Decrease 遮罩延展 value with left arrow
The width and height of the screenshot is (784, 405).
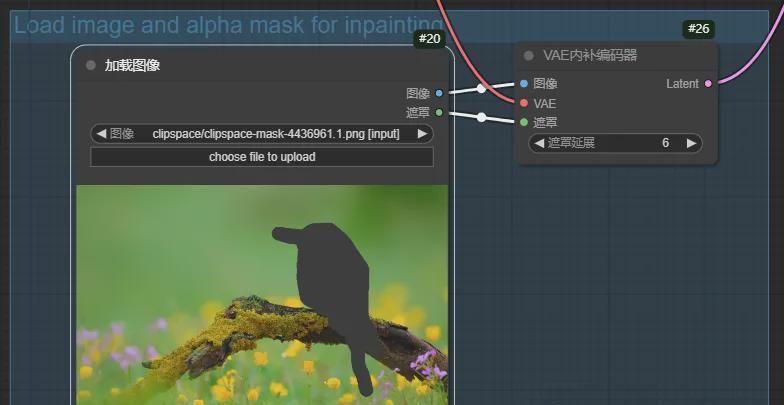coord(539,143)
